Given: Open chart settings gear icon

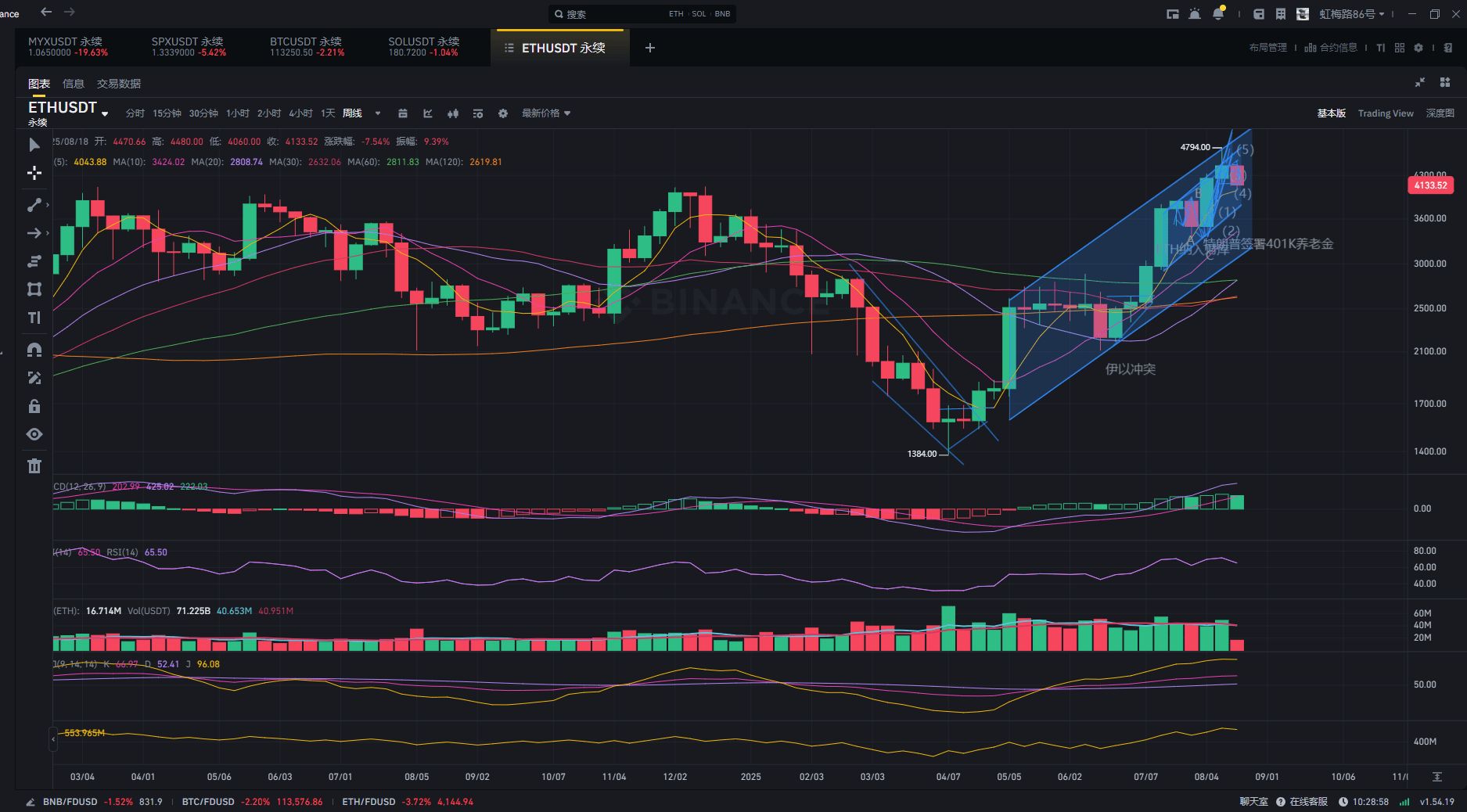Looking at the screenshot, I should coord(503,113).
